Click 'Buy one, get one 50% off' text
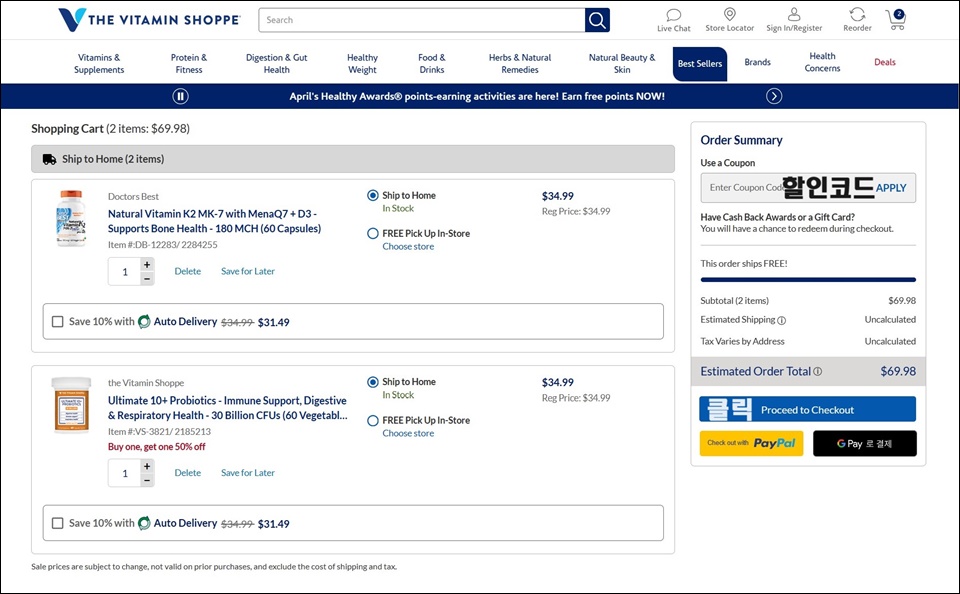The height and width of the screenshot is (594, 960). point(157,447)
